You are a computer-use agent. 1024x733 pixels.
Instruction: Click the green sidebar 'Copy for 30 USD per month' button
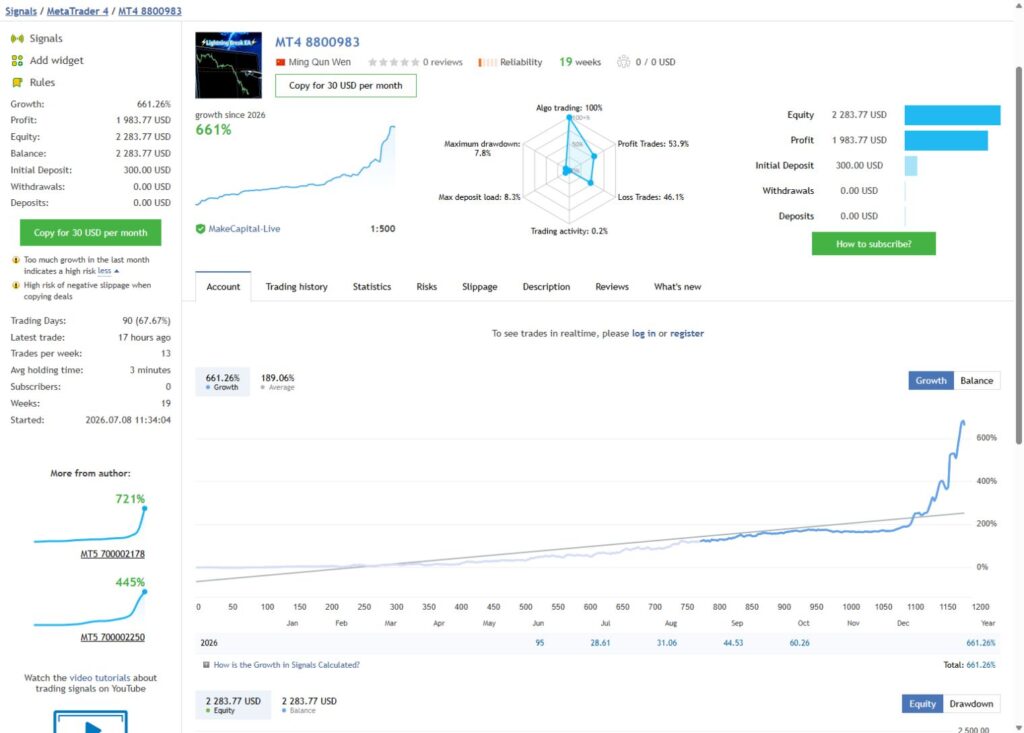(x=90, y=233)
